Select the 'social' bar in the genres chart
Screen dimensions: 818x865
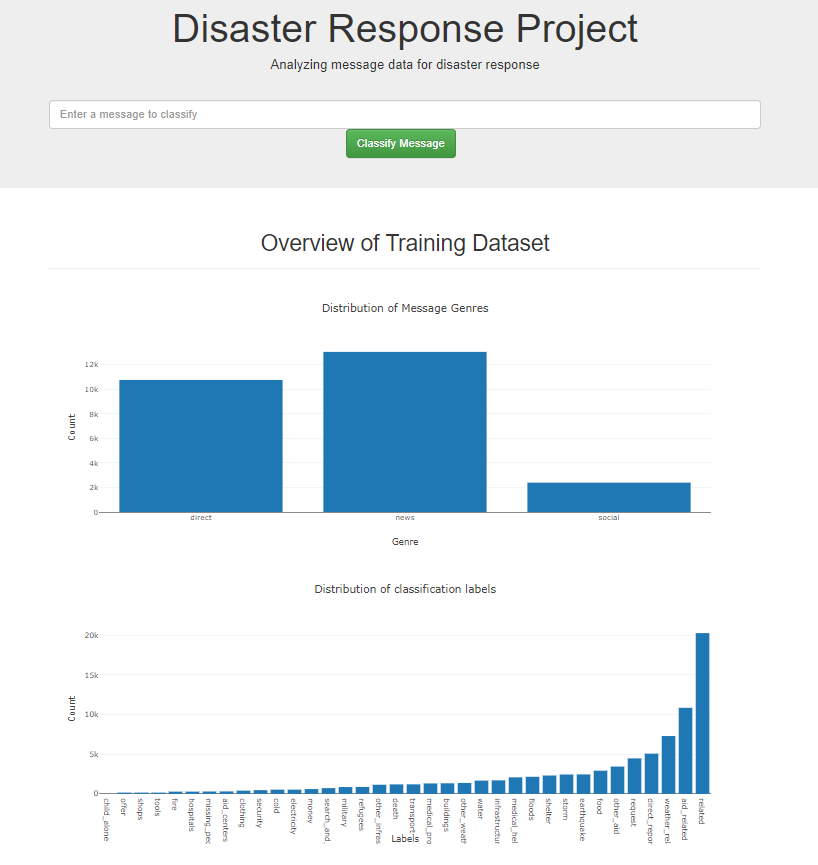pyautogui.click(x=609, y=498)
